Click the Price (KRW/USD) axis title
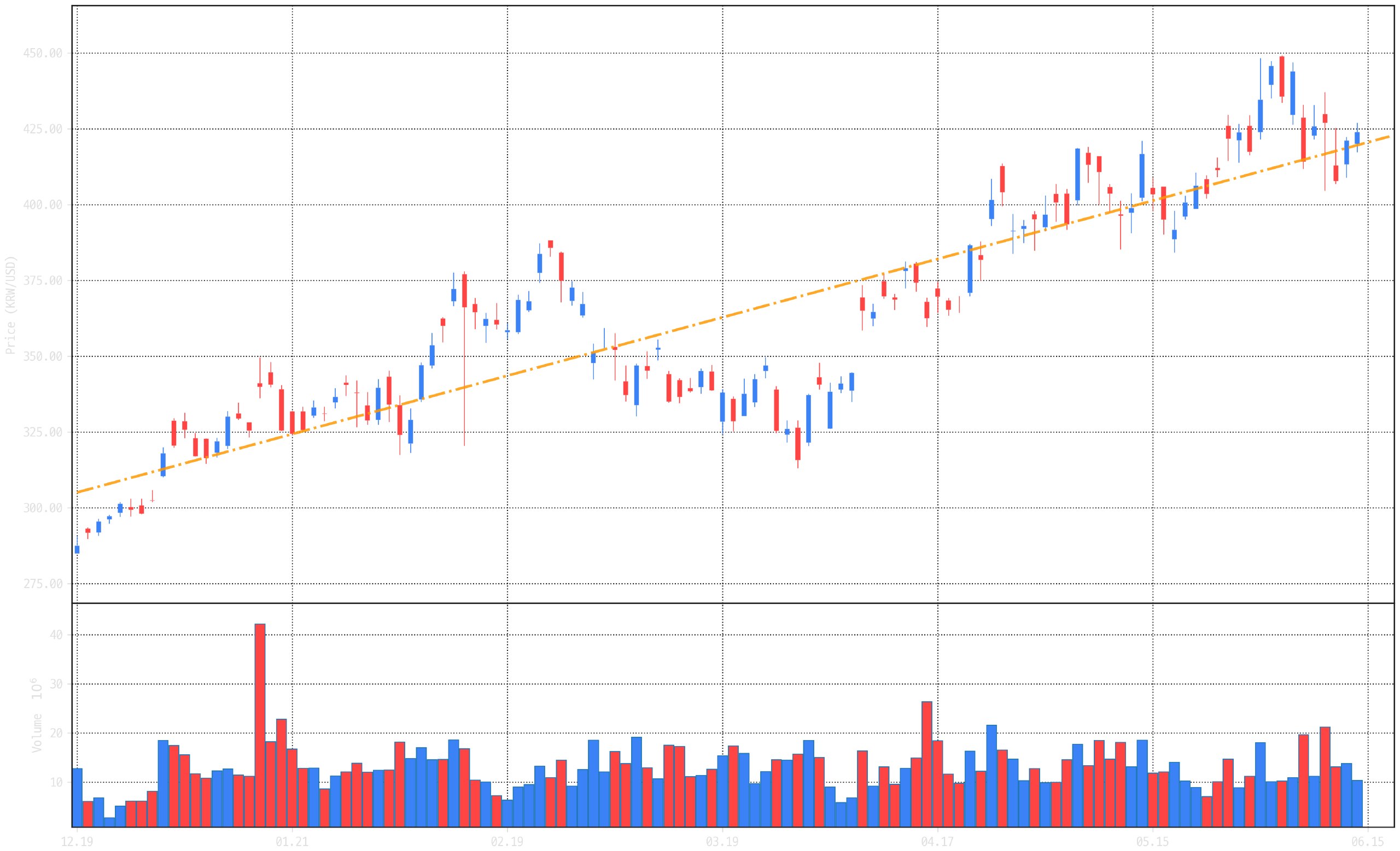 point(11,305)
